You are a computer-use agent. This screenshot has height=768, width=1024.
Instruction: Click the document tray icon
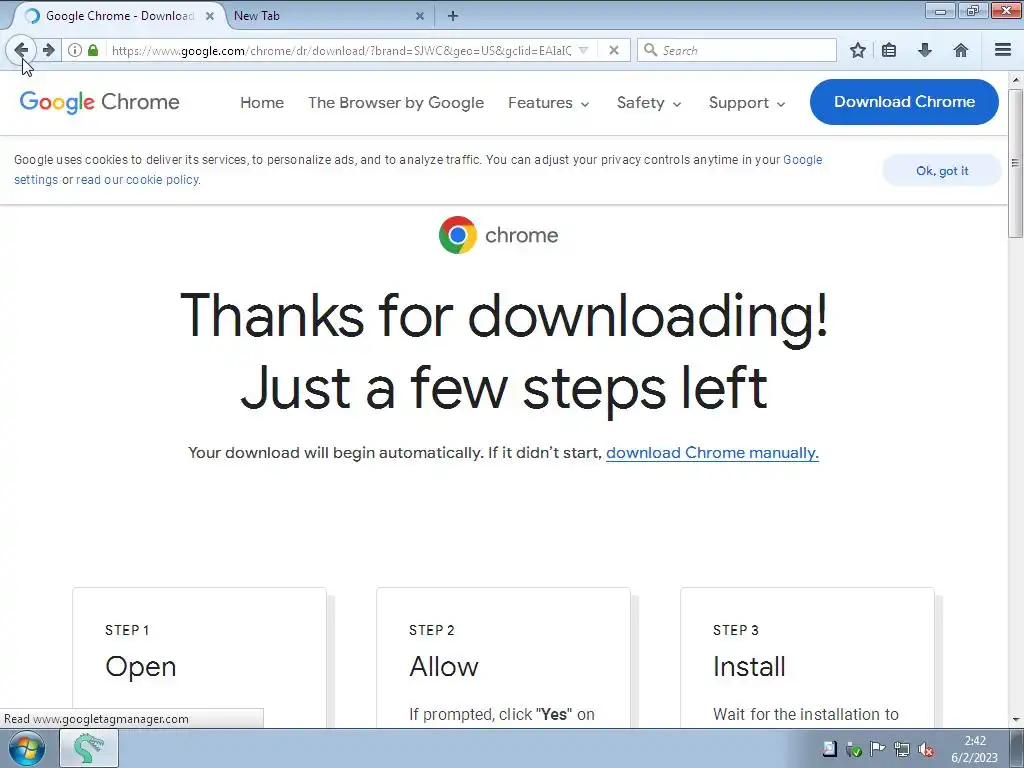pyautogui.click(x=829, y=749)
